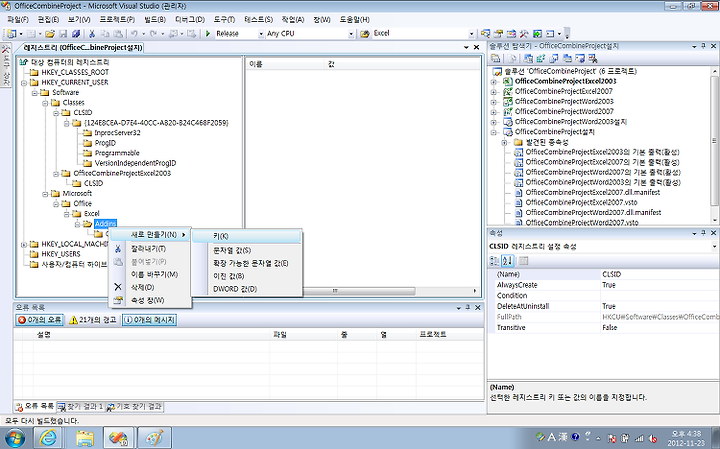
Task: Click the Object Browser icon in main toolbar
Action: [511, 34]
